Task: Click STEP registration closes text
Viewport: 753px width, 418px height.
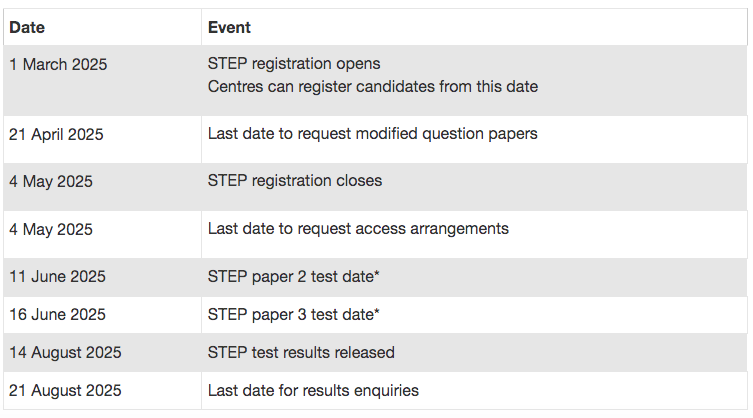Action: point(295,181)
